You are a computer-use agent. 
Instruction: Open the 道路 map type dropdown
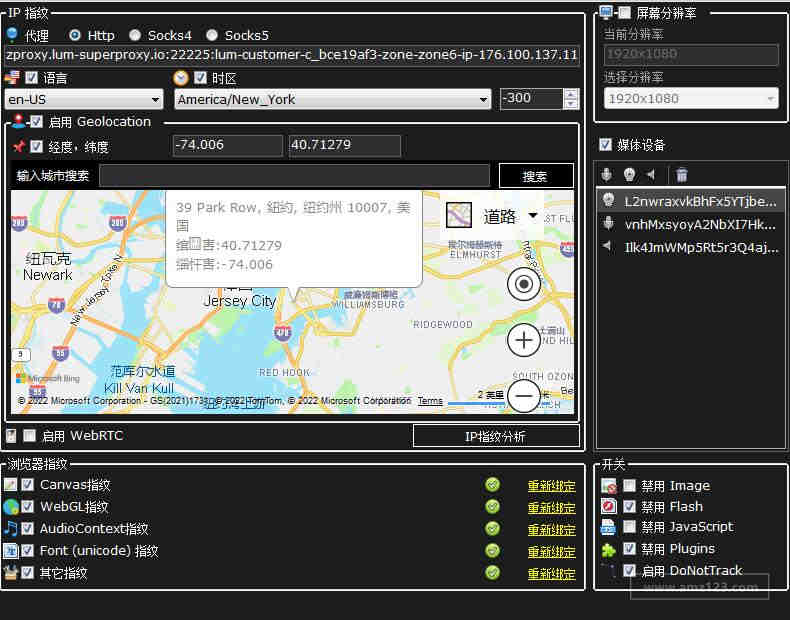(533, 216)
